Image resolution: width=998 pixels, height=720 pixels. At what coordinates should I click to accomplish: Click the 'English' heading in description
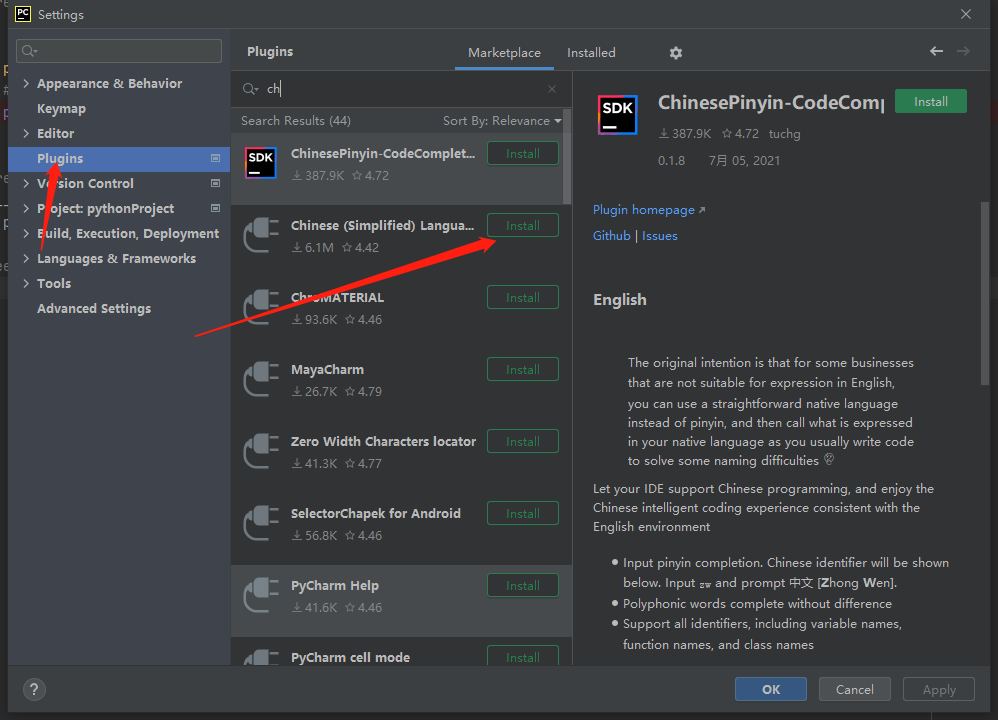click(619, 299)
